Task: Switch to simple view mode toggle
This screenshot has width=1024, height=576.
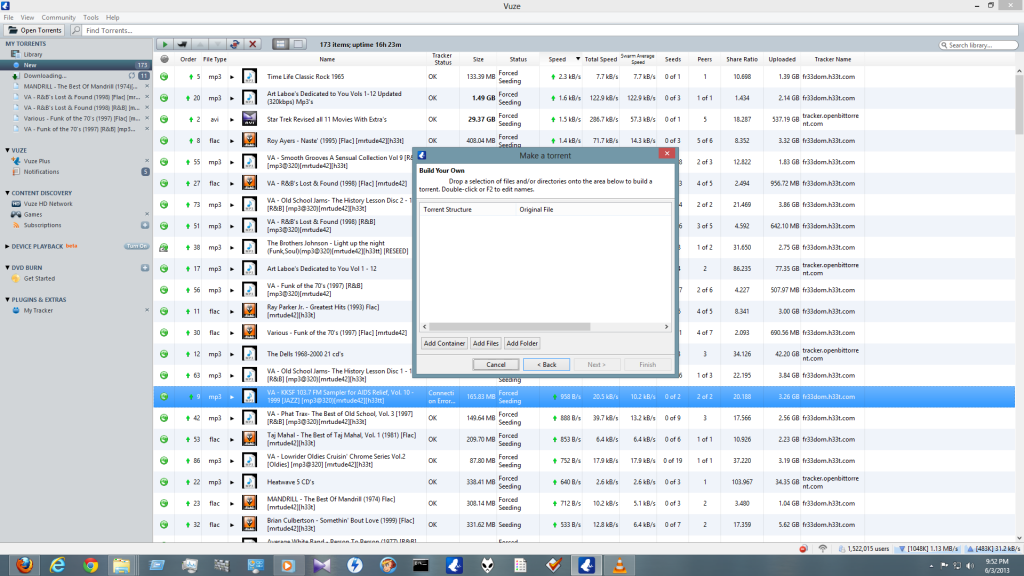Action: tap(298, 44)
